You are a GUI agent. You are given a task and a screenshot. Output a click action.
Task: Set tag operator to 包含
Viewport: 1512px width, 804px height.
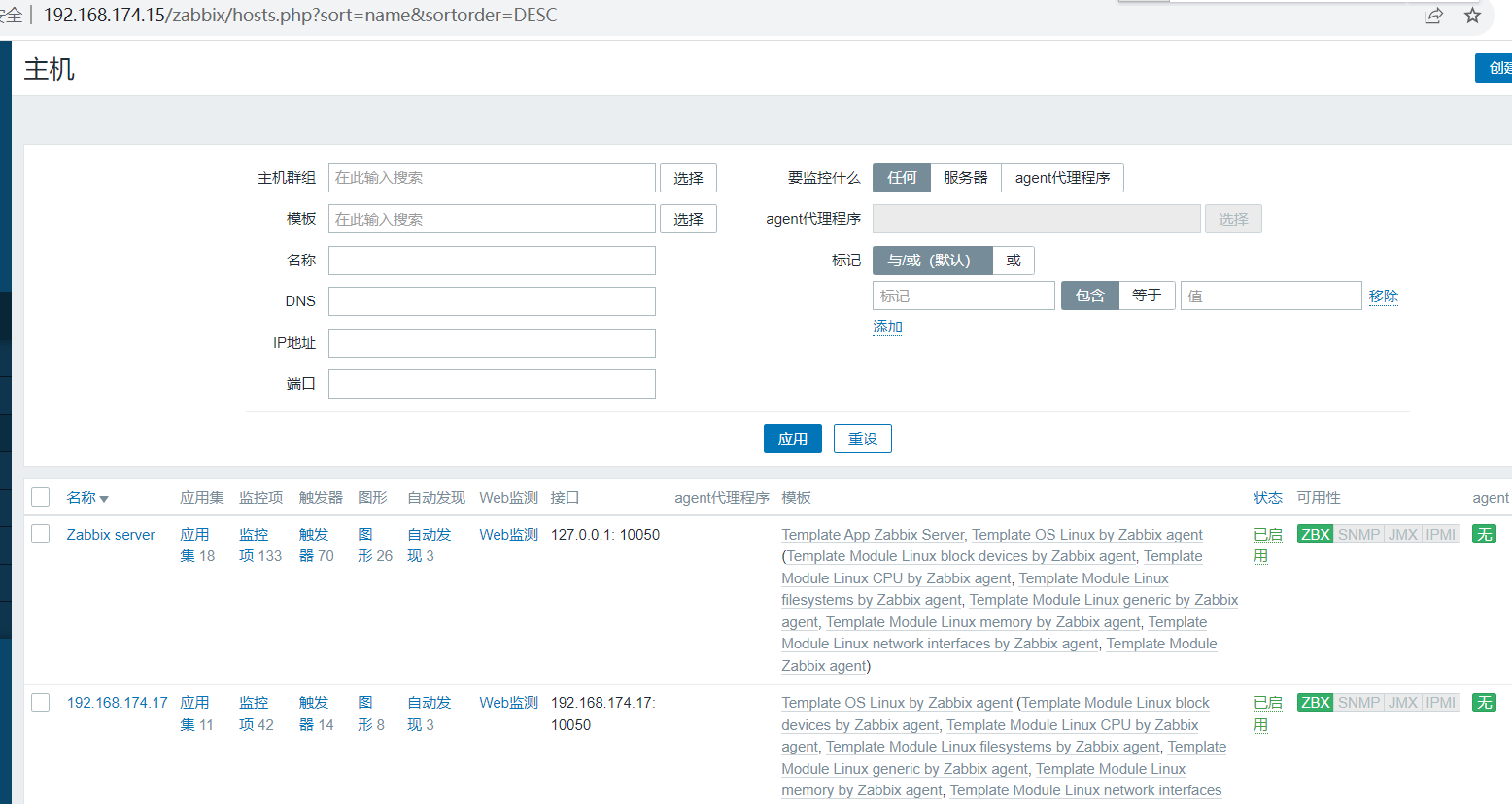[1090, 296]
